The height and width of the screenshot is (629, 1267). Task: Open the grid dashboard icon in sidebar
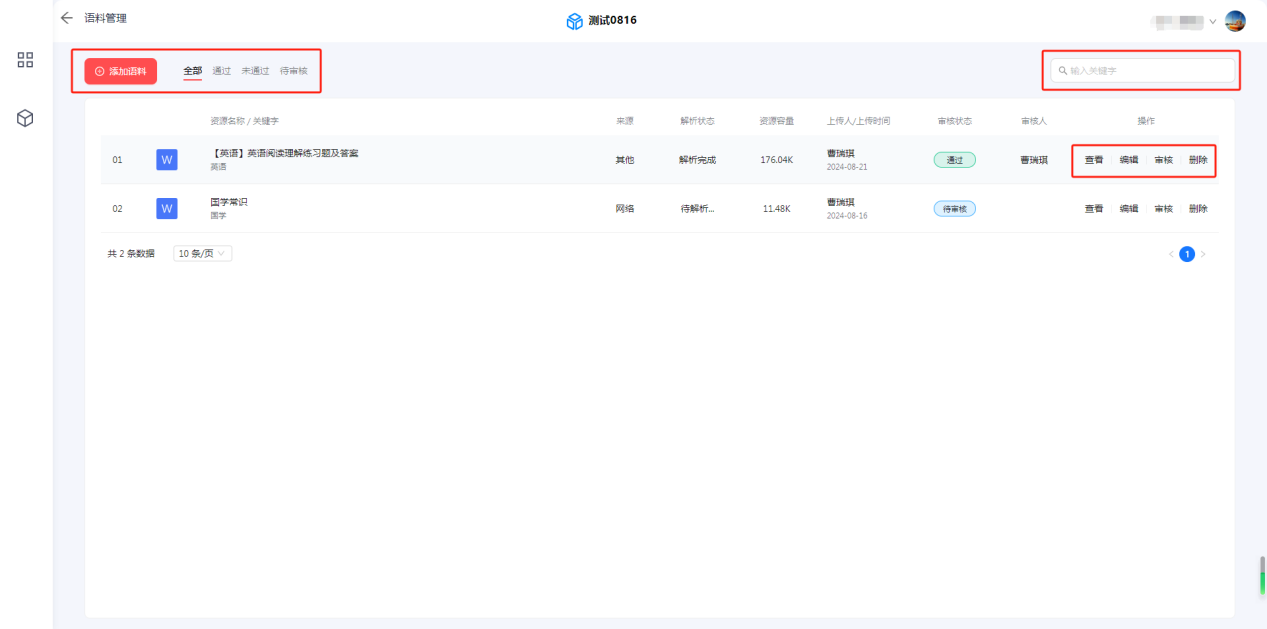(x=26, y=60)
